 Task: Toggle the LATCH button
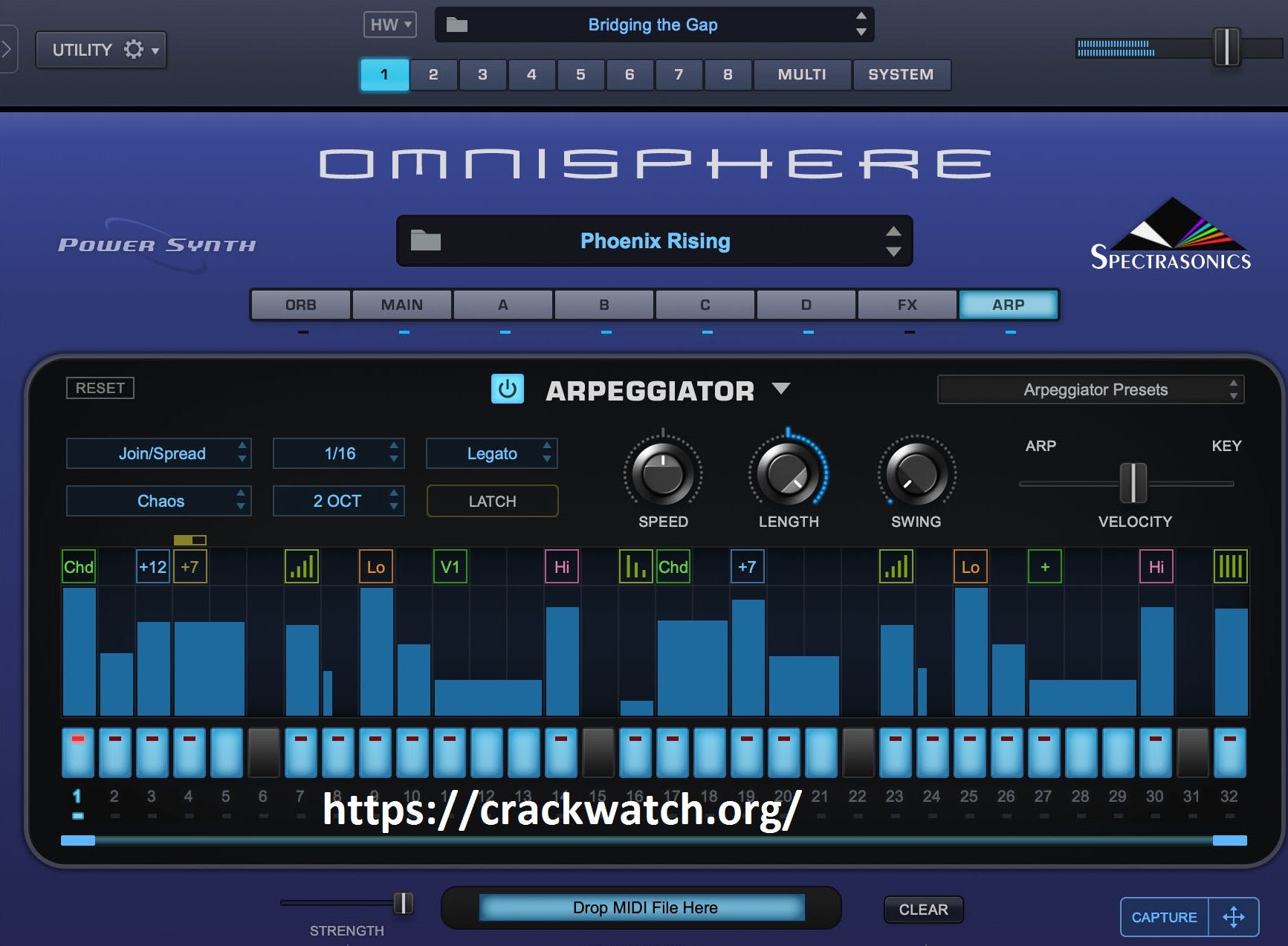(x=492, y=501)
